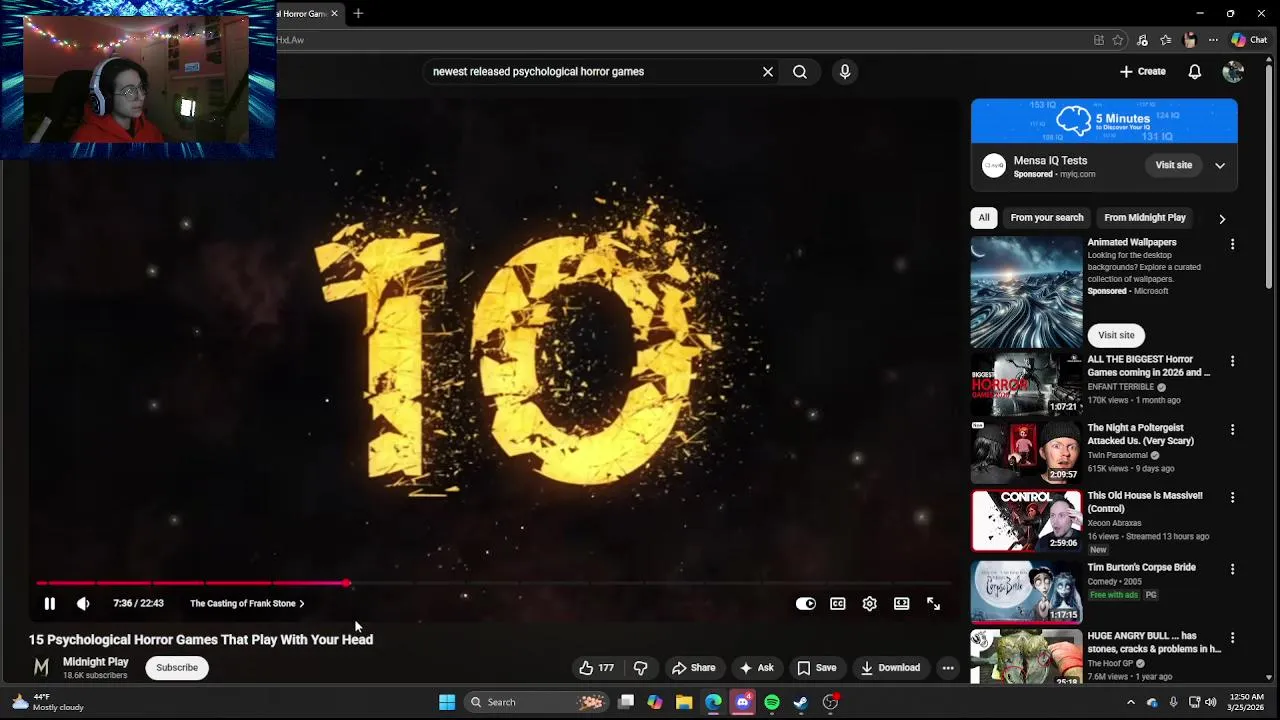Open File Explorer from the taskbar
This screenshot has height=720, width=1280.
(x=684, y=702)
